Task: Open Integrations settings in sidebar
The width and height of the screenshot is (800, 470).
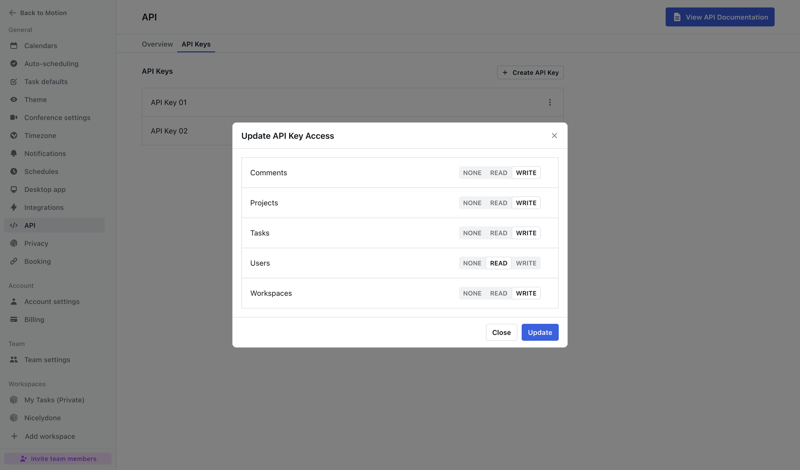Action: (55, 207)
